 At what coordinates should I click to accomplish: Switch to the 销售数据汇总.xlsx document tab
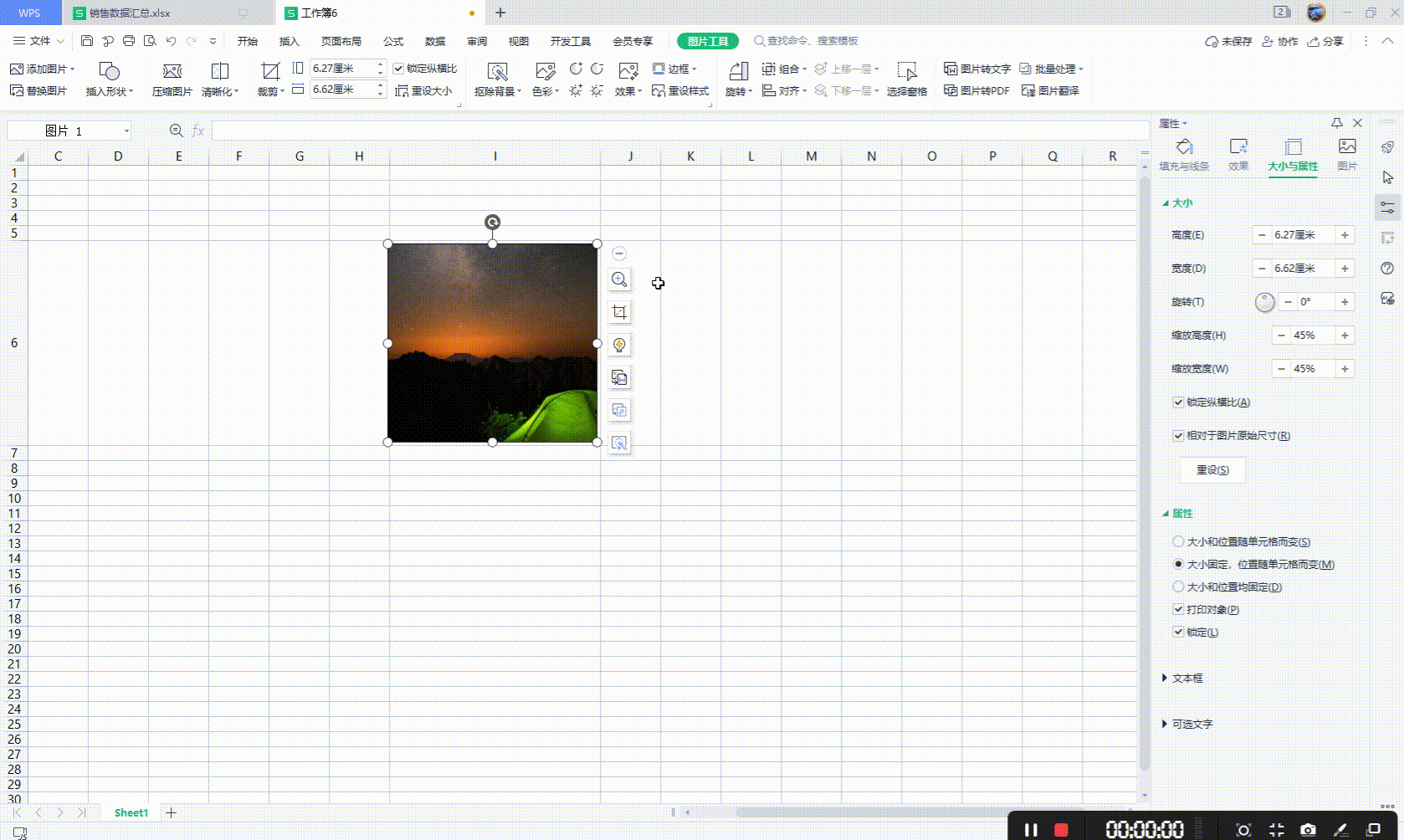click(x=130, y=13)
